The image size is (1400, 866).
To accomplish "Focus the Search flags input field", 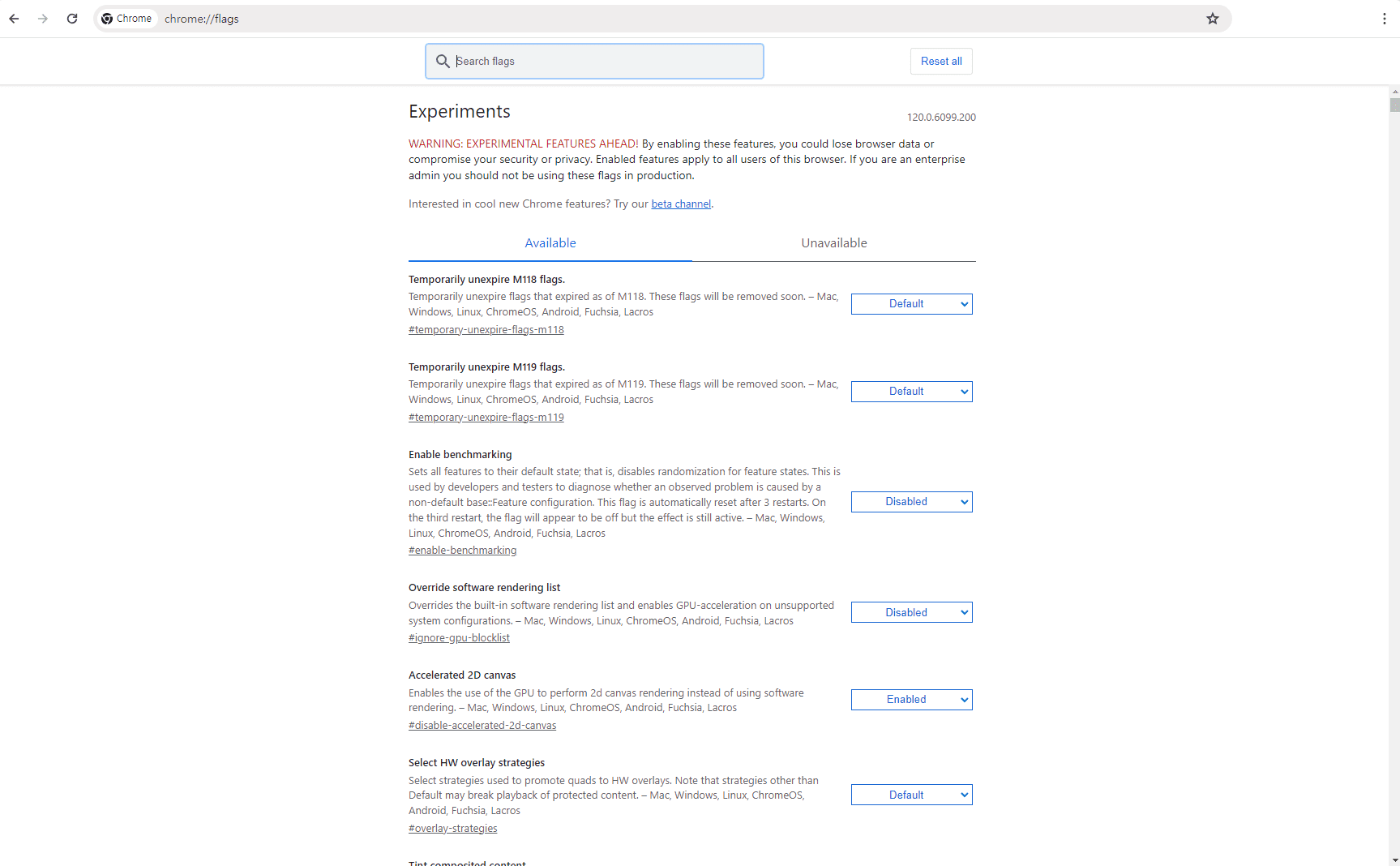I will [594, 62].
